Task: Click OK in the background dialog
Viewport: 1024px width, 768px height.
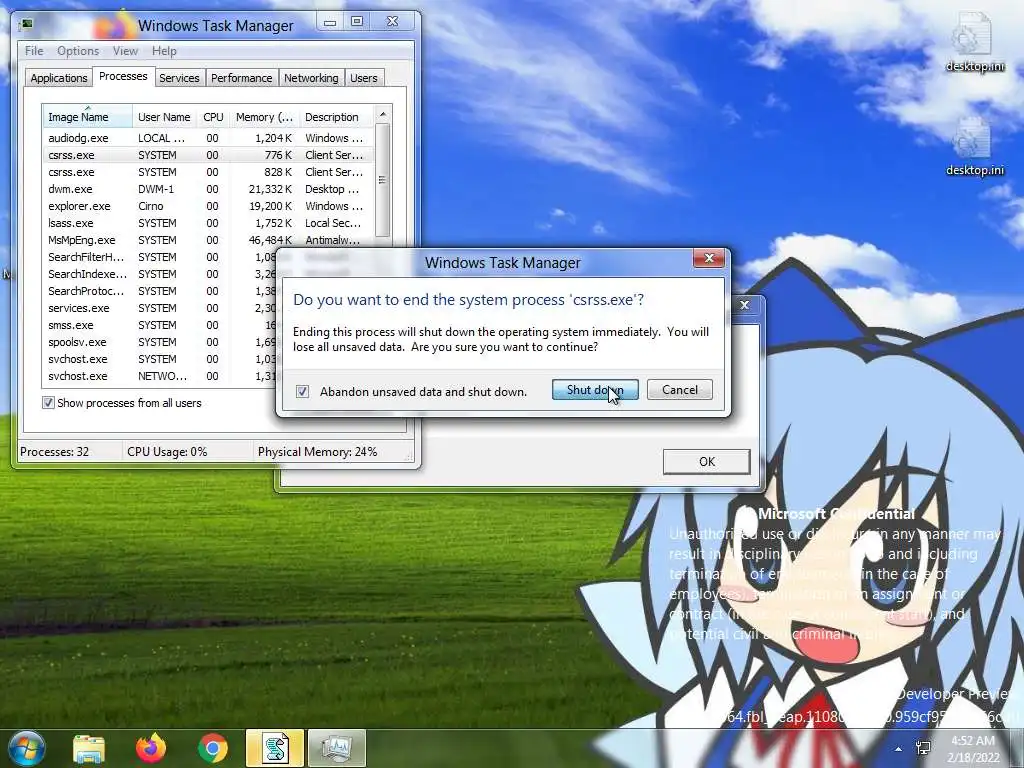Action: point(707,462)
